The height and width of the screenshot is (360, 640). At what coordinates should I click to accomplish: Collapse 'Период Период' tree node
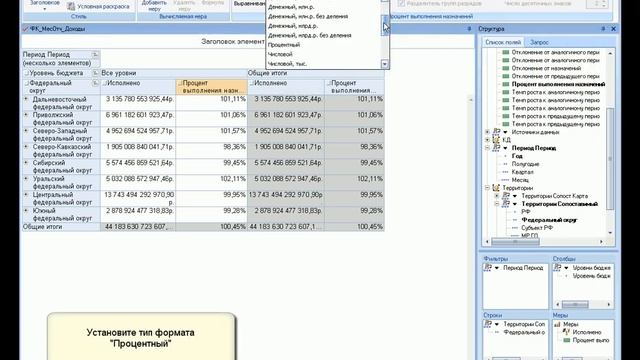(x=487, y=148)
